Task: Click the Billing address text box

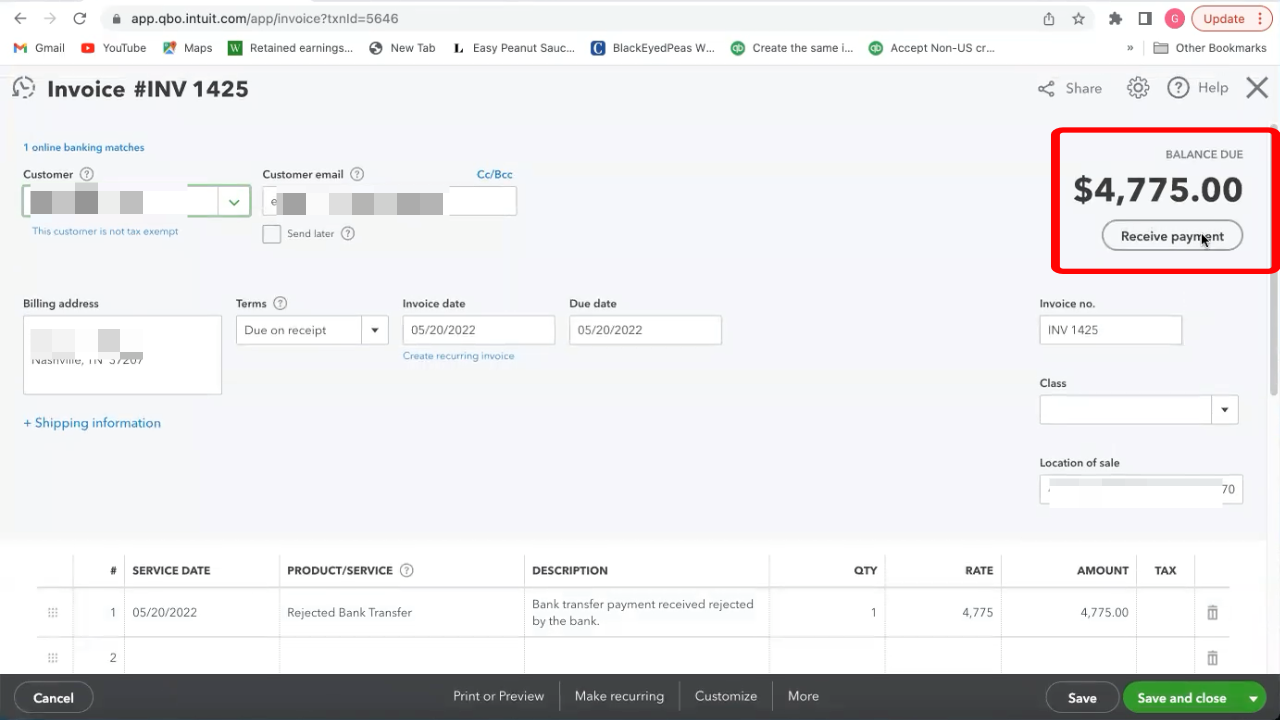Action: click(x=122, y=355)
